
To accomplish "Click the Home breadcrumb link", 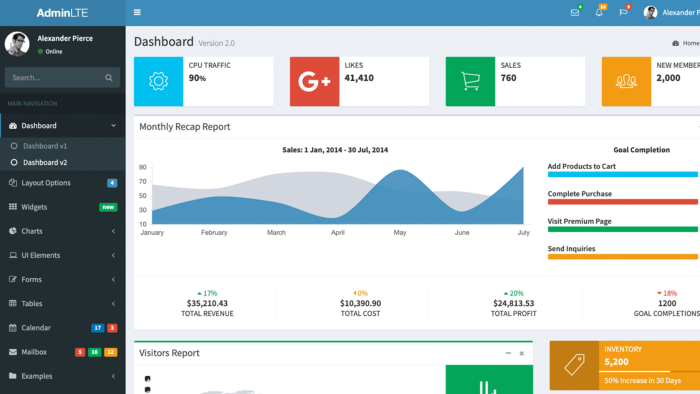I will [686, 43].
